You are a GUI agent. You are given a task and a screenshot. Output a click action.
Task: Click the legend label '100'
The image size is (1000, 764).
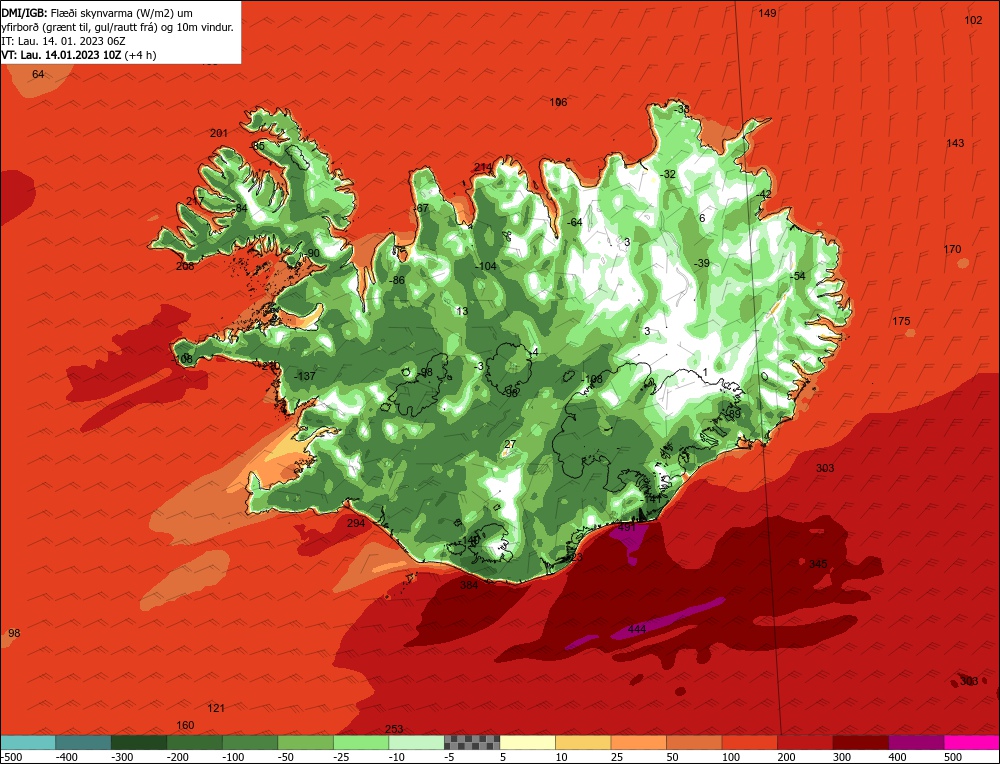point(731,757)
